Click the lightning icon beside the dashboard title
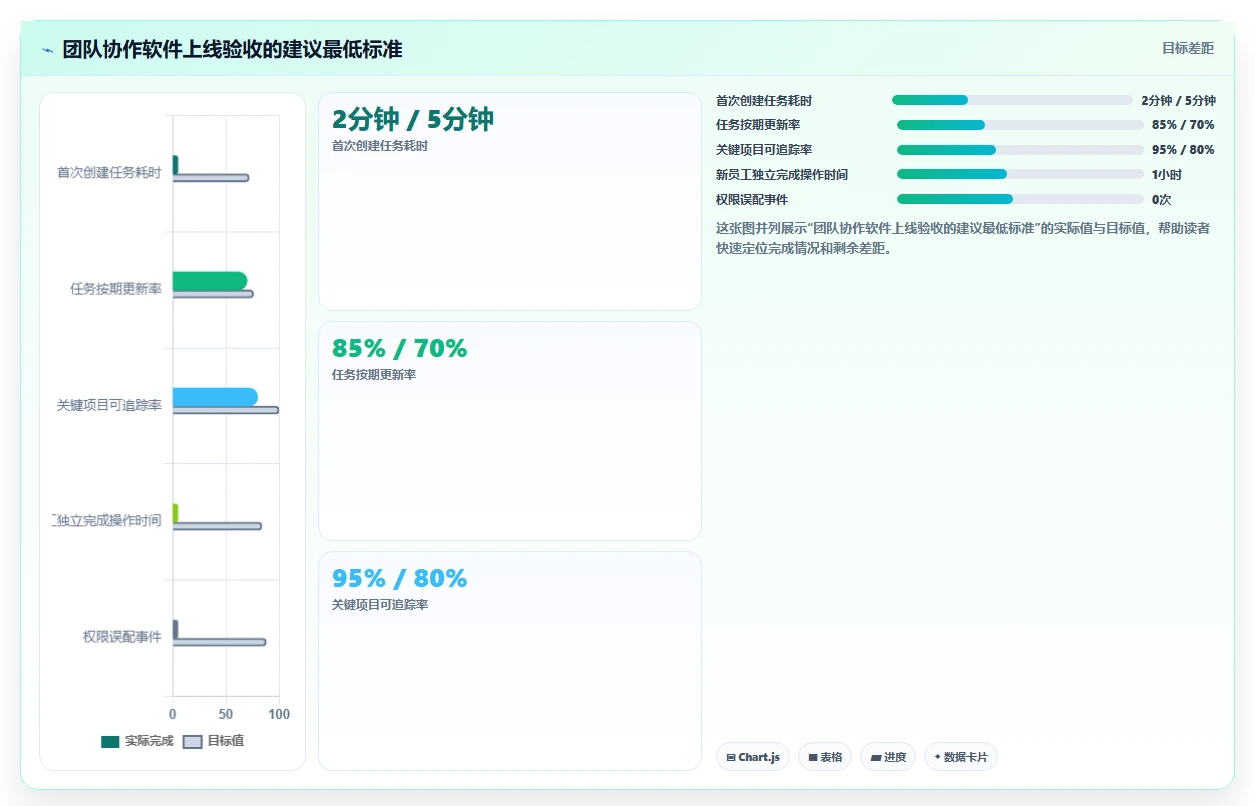The height and width of the screenshot is (806, 1255). tap(47, 50)
